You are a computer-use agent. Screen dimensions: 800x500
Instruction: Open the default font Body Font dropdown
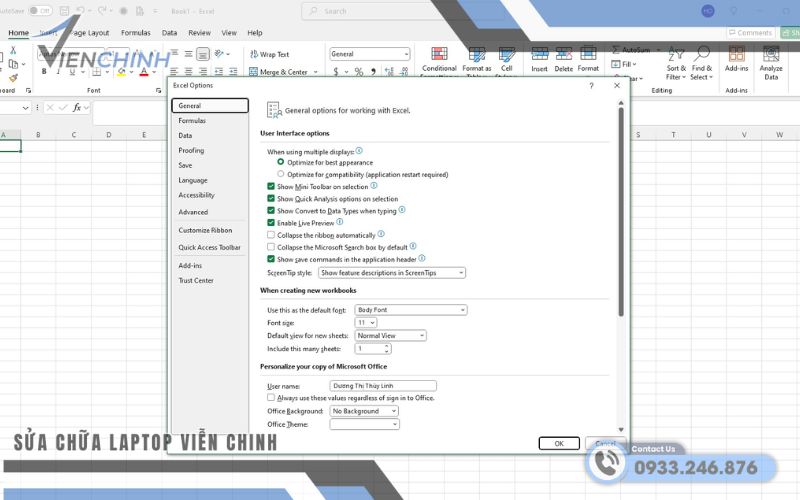pyautogui.click(x=411, y=310)
